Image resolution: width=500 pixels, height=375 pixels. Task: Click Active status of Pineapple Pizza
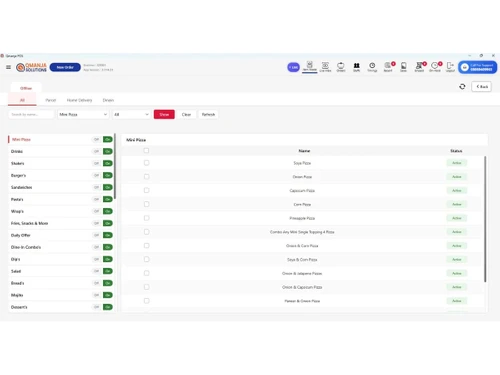457,218
